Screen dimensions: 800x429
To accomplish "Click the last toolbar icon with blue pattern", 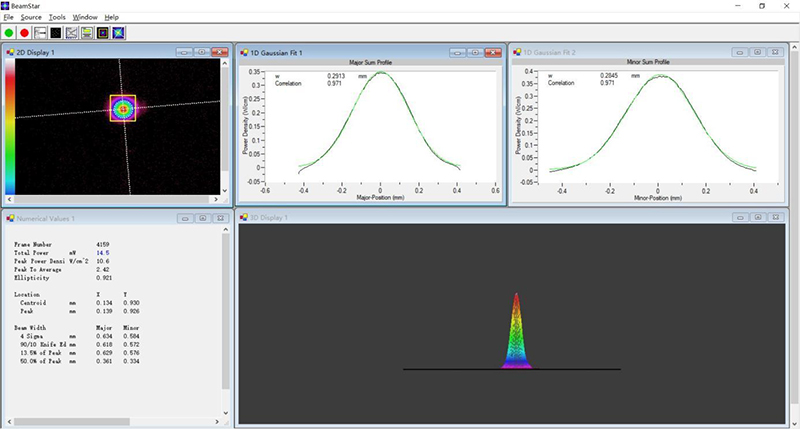I will pos(118,33).
